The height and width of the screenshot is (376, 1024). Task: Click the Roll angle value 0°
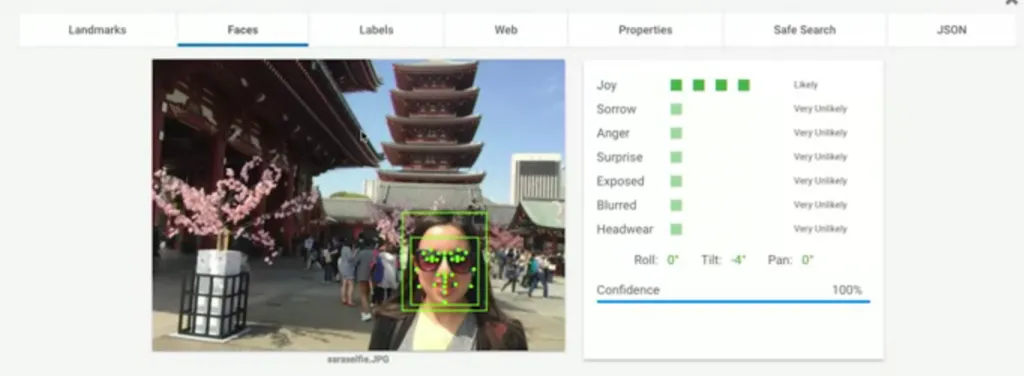pos(673,260)
